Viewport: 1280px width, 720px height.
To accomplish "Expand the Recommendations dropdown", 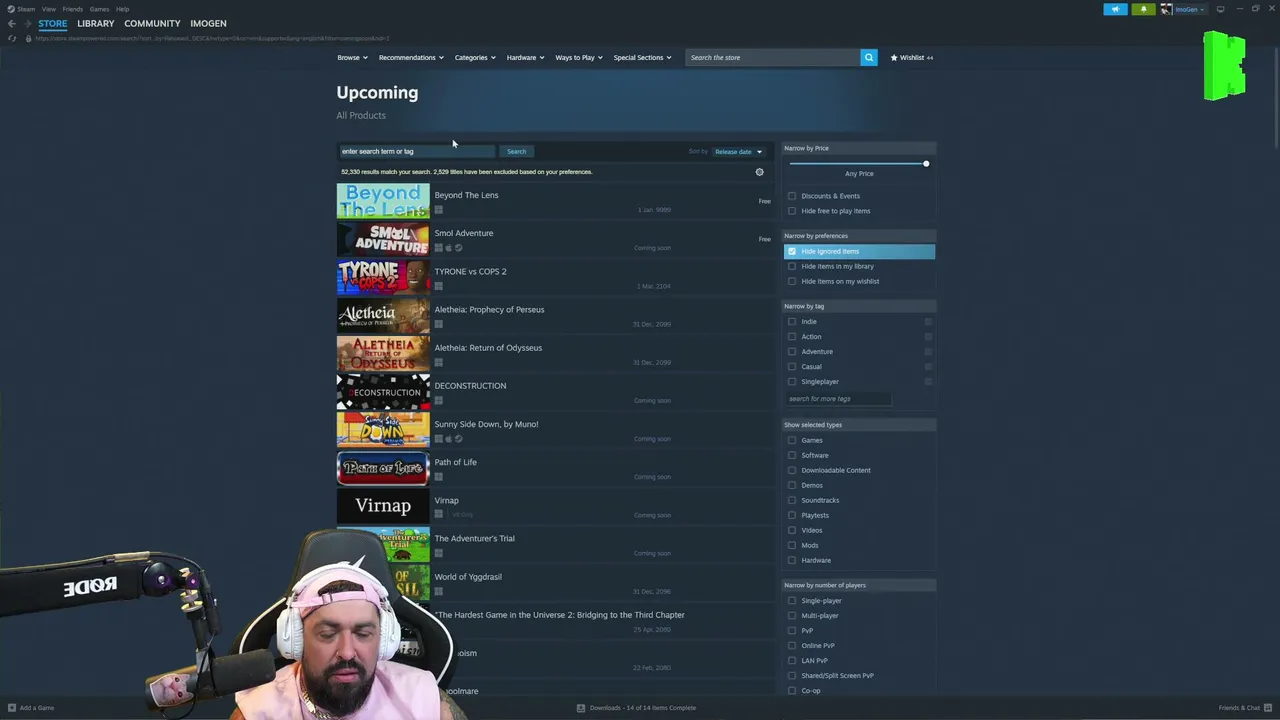I will [x=411, y=58].
